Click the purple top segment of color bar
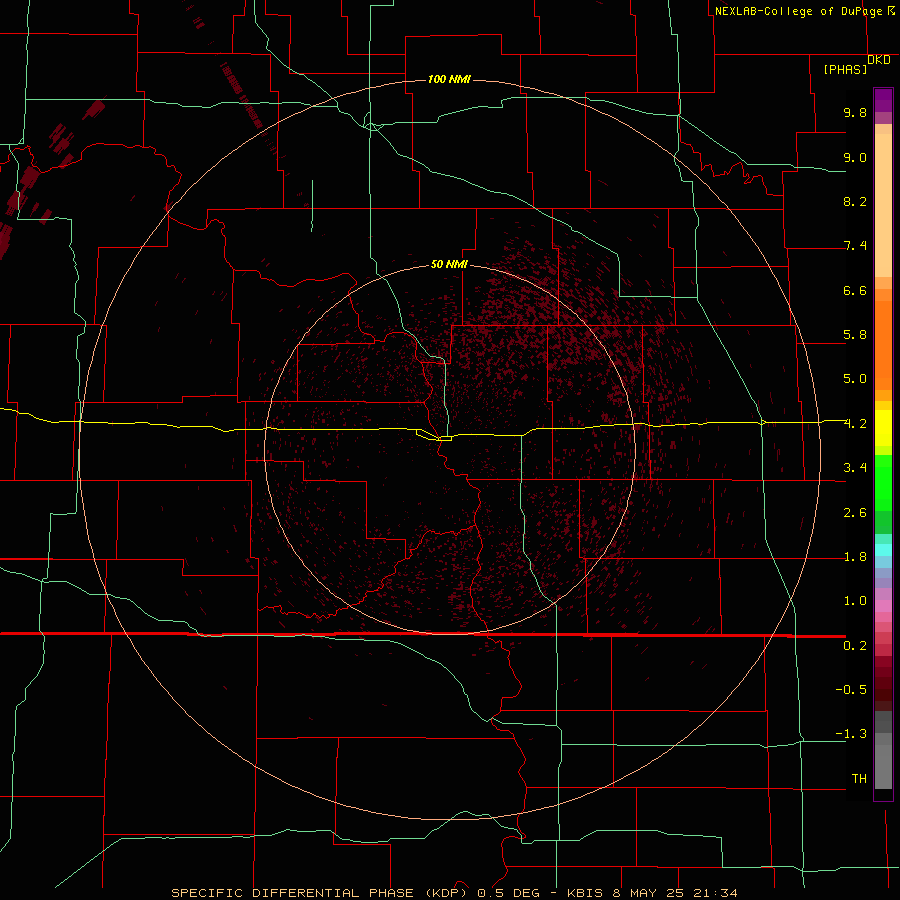 (883, 100)
